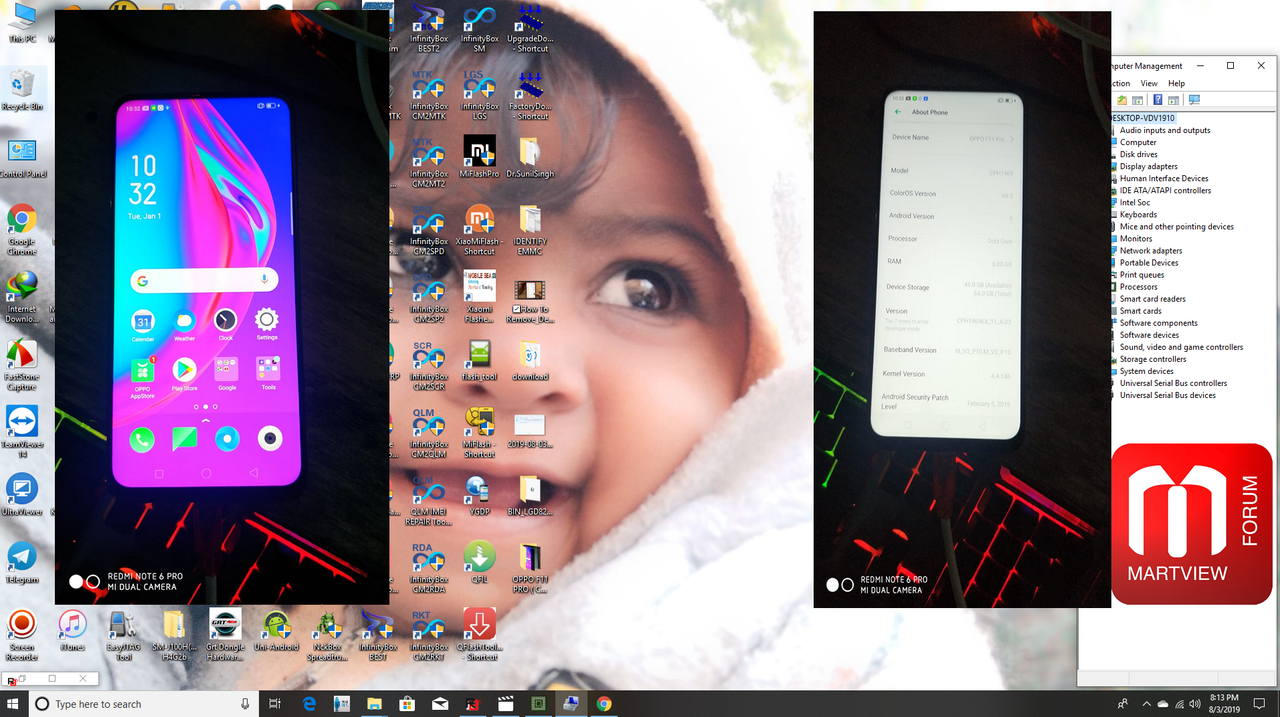Screen dimensions: 1280x717
Task: Open the OPPO F11 PRO folder
Action: [531, 568]
